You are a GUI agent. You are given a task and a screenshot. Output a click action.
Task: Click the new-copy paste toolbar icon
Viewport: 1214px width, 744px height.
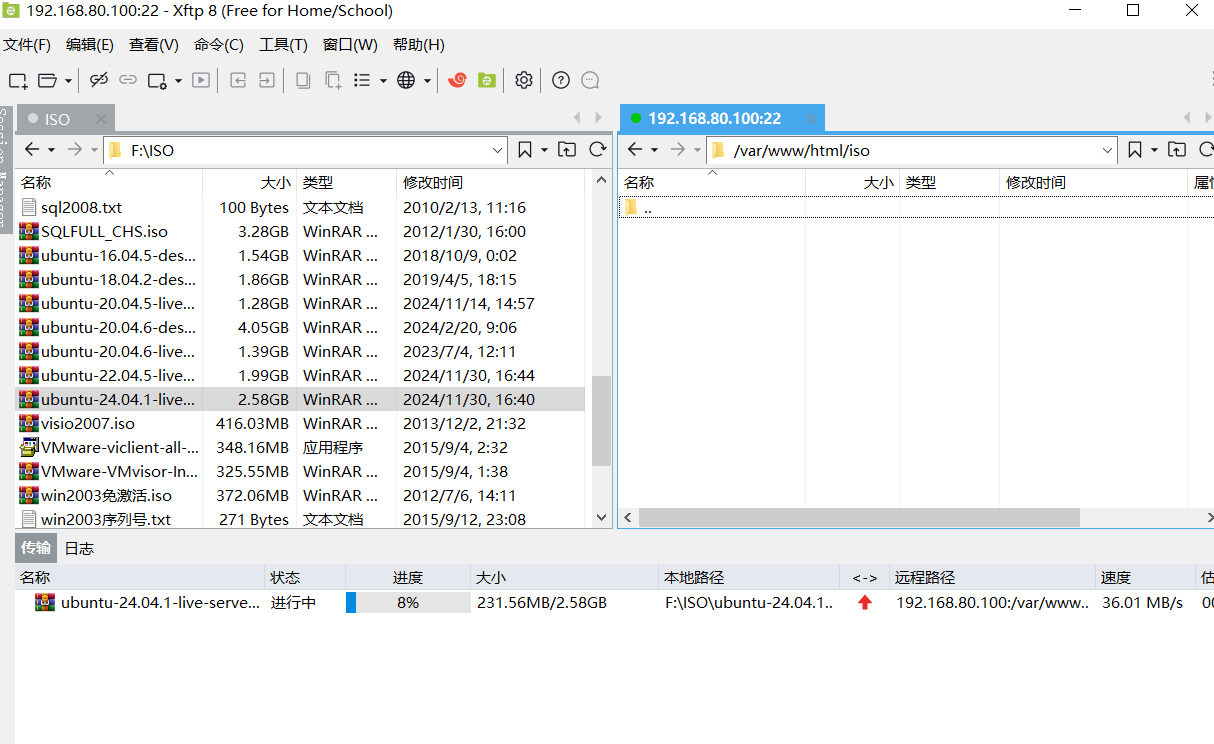pos(333,80)
